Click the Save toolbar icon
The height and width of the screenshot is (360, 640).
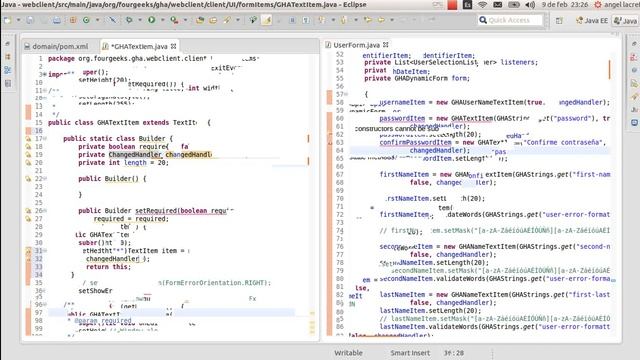coord(30,20)
